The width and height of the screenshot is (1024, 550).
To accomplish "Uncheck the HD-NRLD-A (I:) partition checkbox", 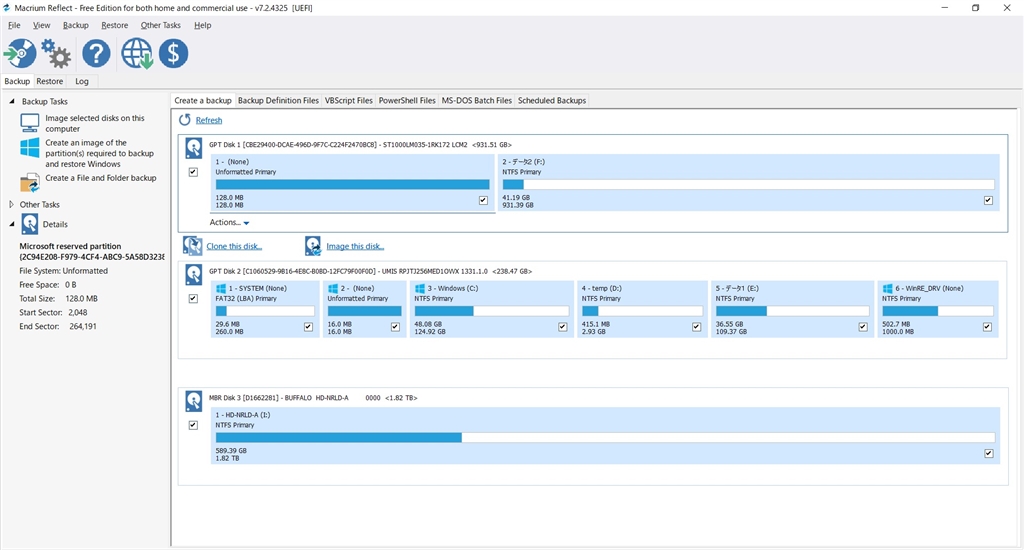I will click(989, 453).
